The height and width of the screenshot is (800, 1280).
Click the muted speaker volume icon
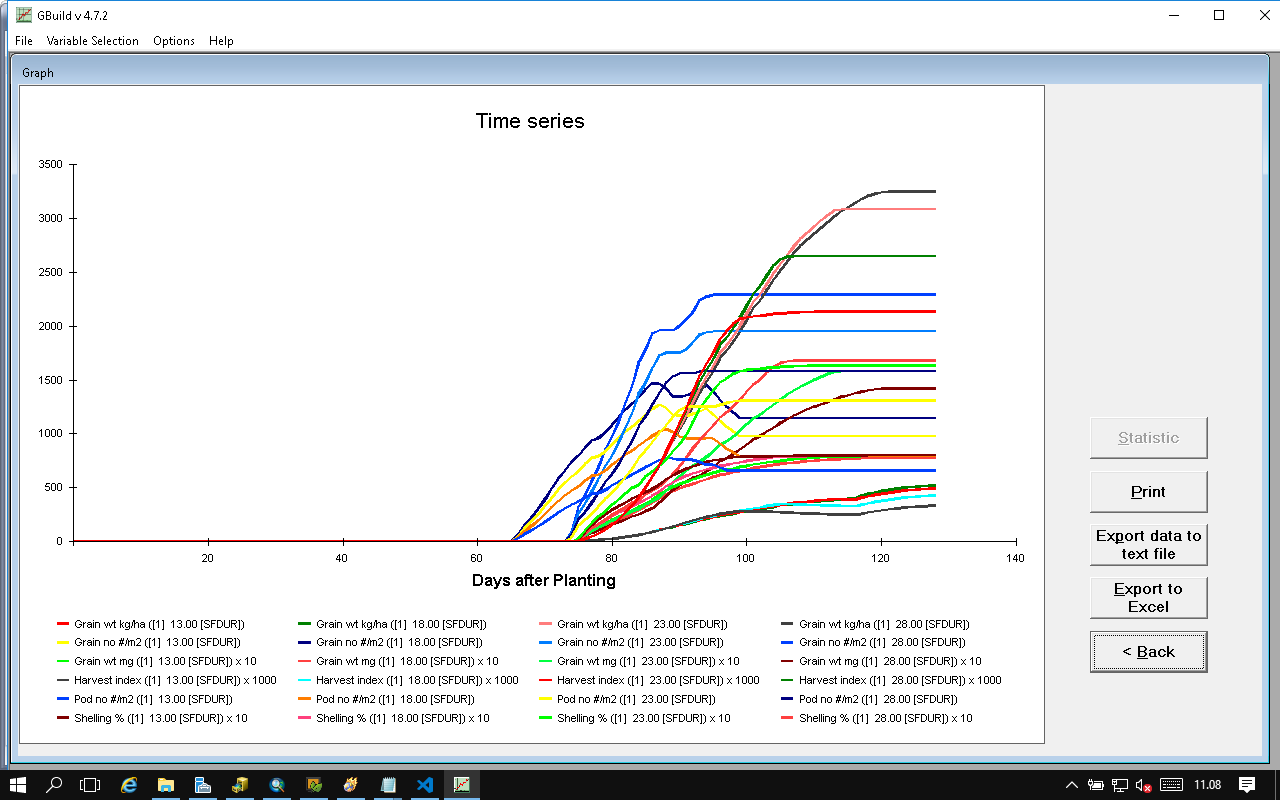click(1144, 786)
